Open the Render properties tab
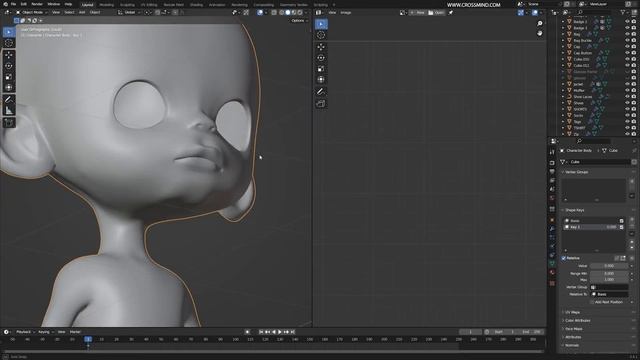Image resolution: width=640 pixels, height=360 pixels. coord(552,163)
